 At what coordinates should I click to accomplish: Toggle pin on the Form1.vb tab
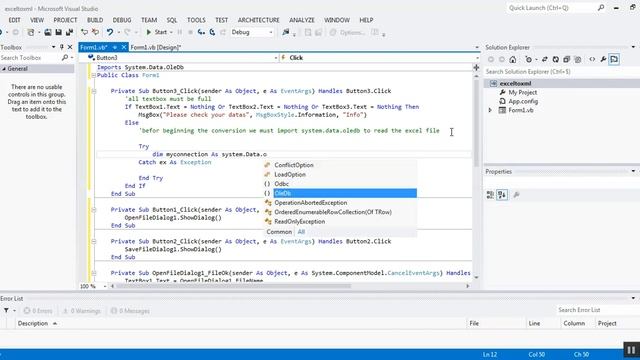[x=115, y=47]
